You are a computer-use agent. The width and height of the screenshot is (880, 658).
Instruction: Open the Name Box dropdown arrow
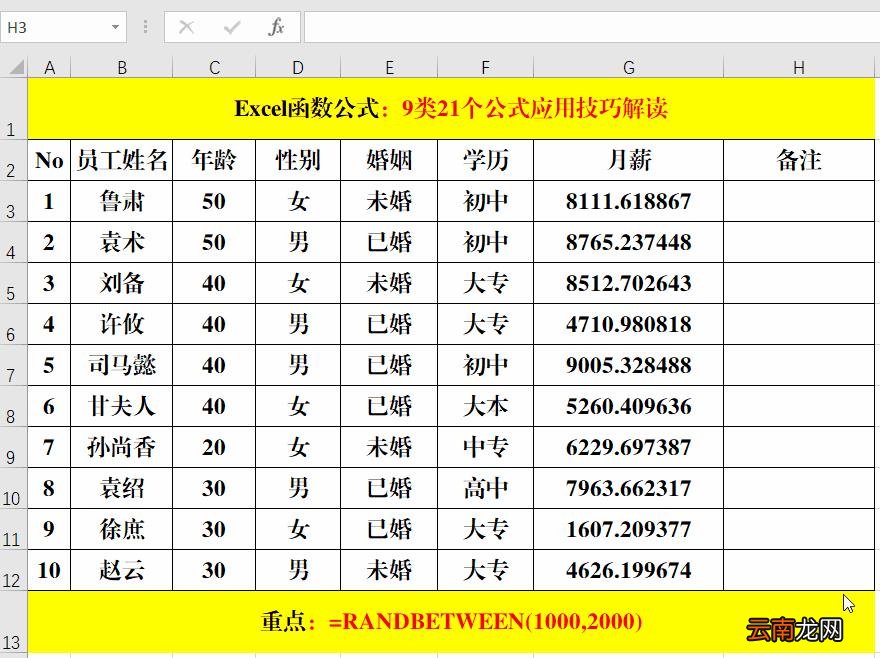(115, 27)
